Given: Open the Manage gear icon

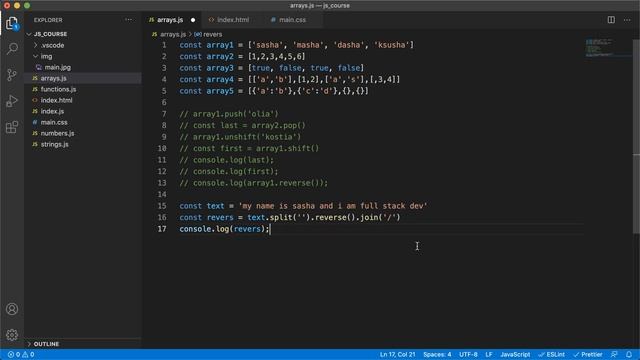Looking at the screenshot, I should [x=12, y=335].
